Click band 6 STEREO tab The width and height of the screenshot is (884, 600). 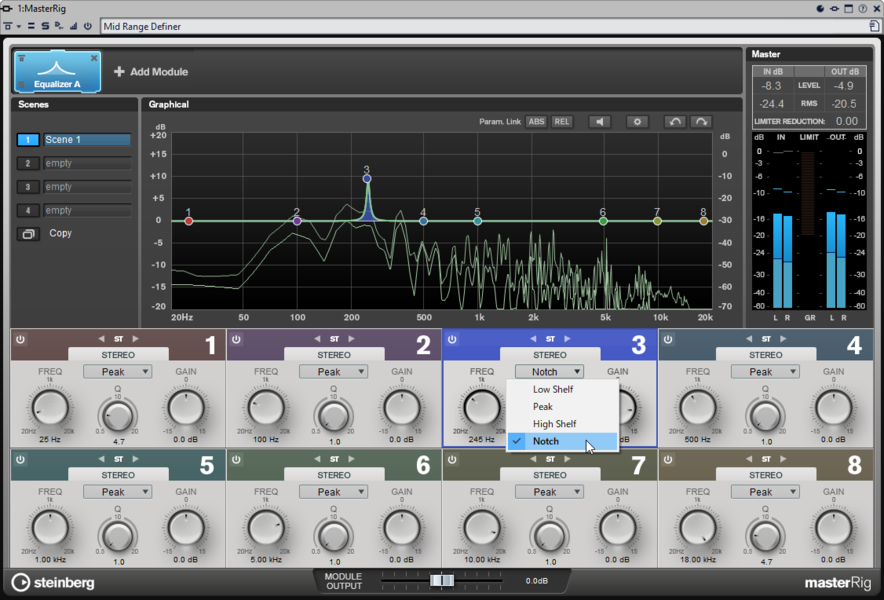coord(334,475)
